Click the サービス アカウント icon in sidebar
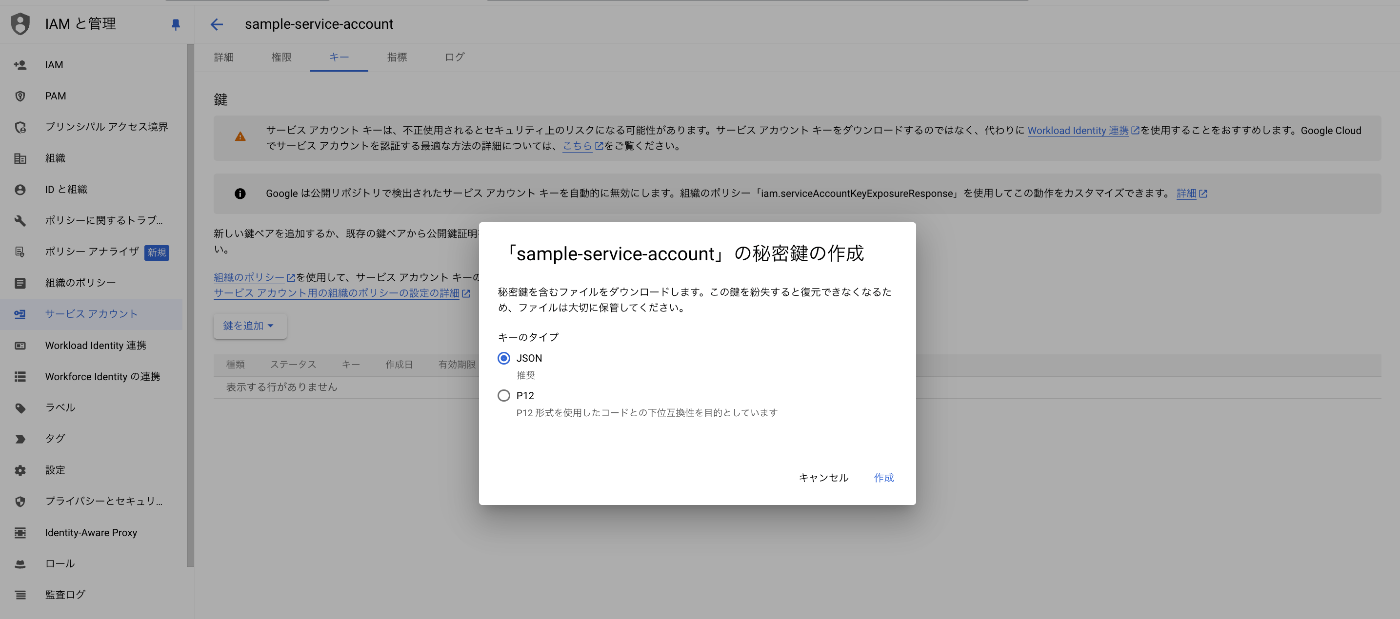This screenshot has width=1400, height=619. click(x=20, y=314)
